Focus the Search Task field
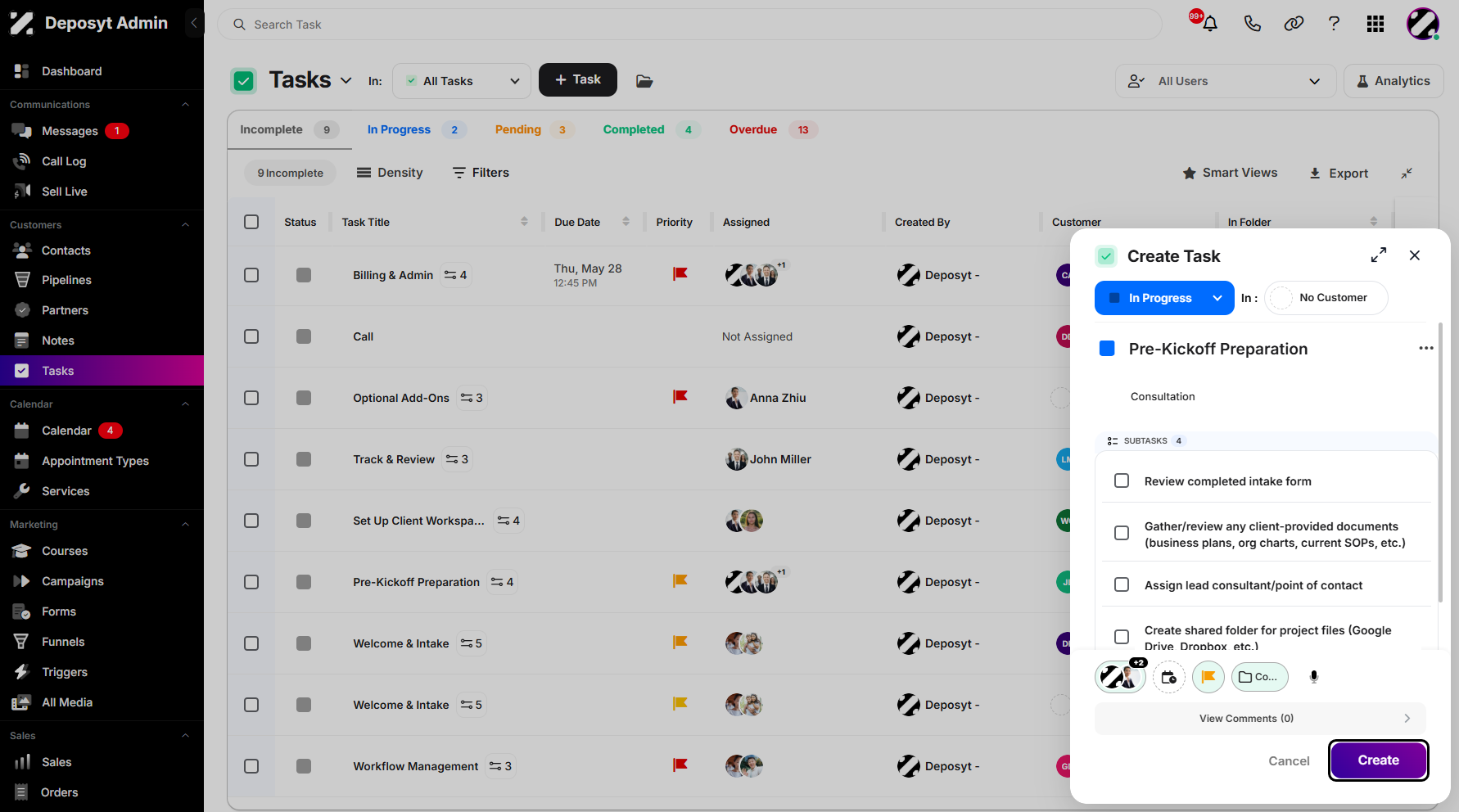 click(689, 25)
